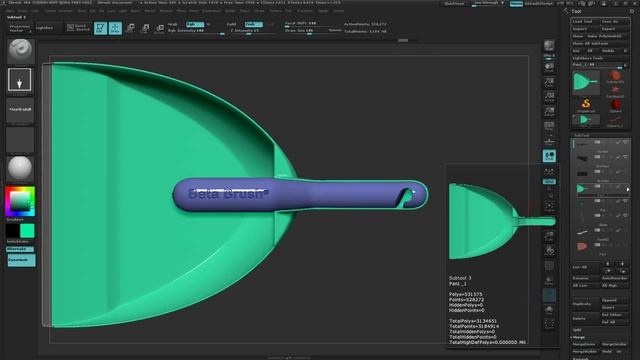Open the current brush thumbnail
640x360 pixels.
(20, 51)
